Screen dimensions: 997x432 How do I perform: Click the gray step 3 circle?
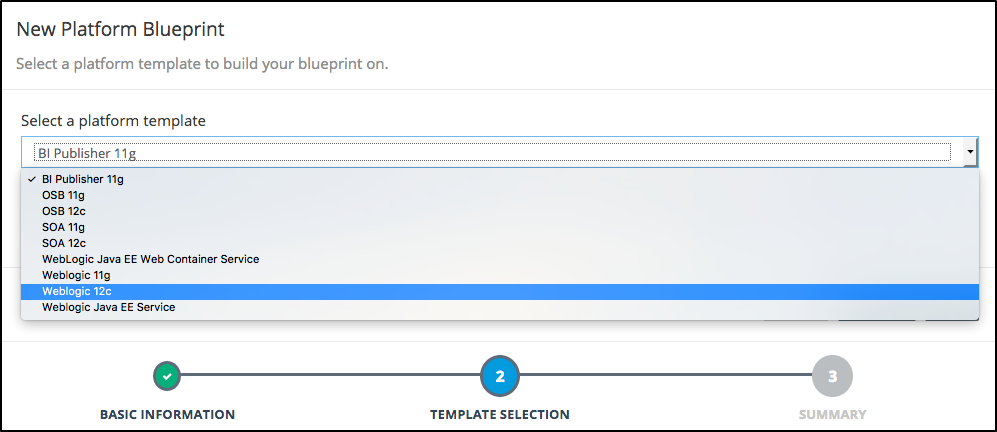click(832, 376)
